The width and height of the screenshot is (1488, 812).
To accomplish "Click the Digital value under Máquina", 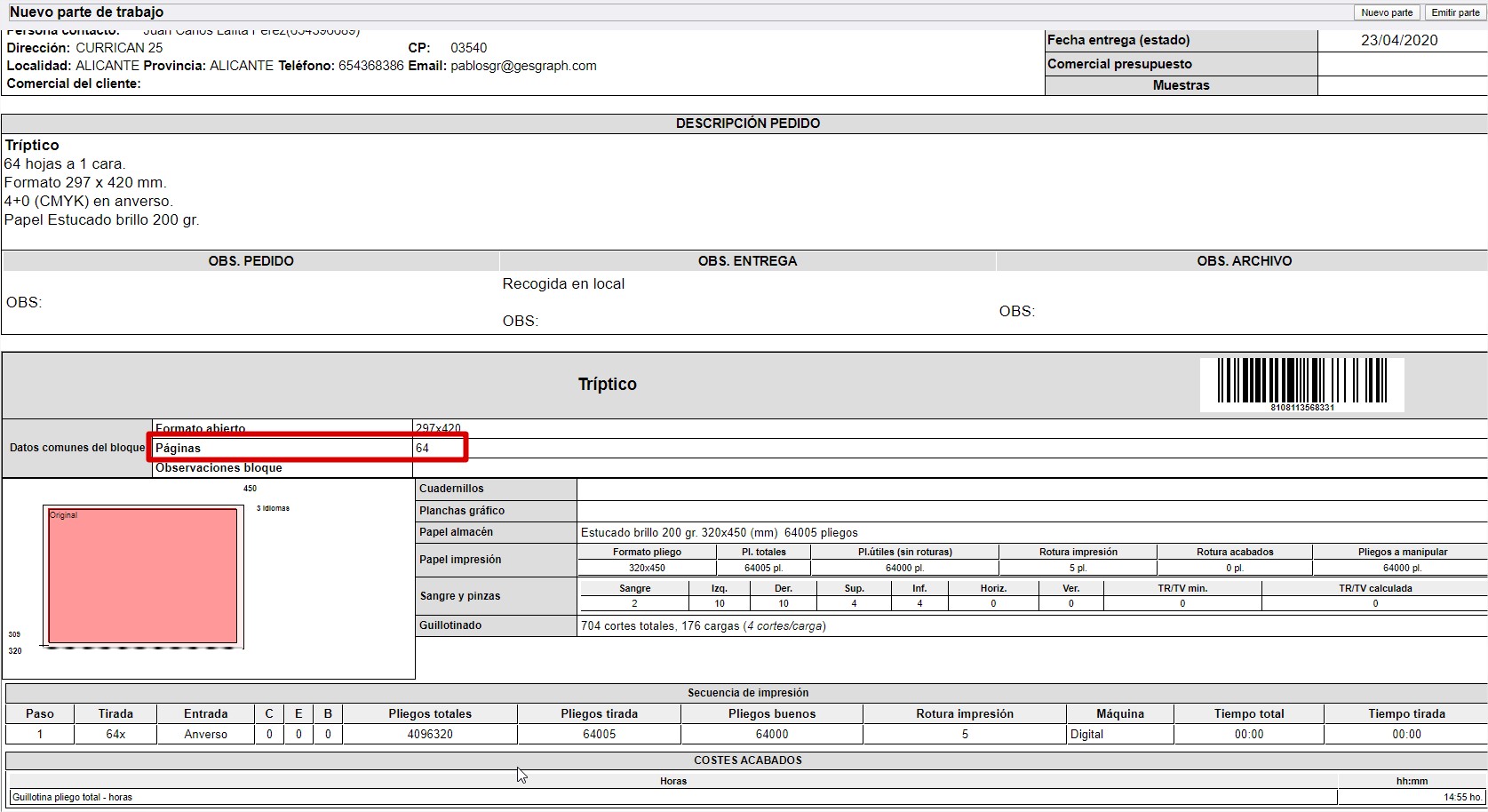I will tap(1086, 735).
